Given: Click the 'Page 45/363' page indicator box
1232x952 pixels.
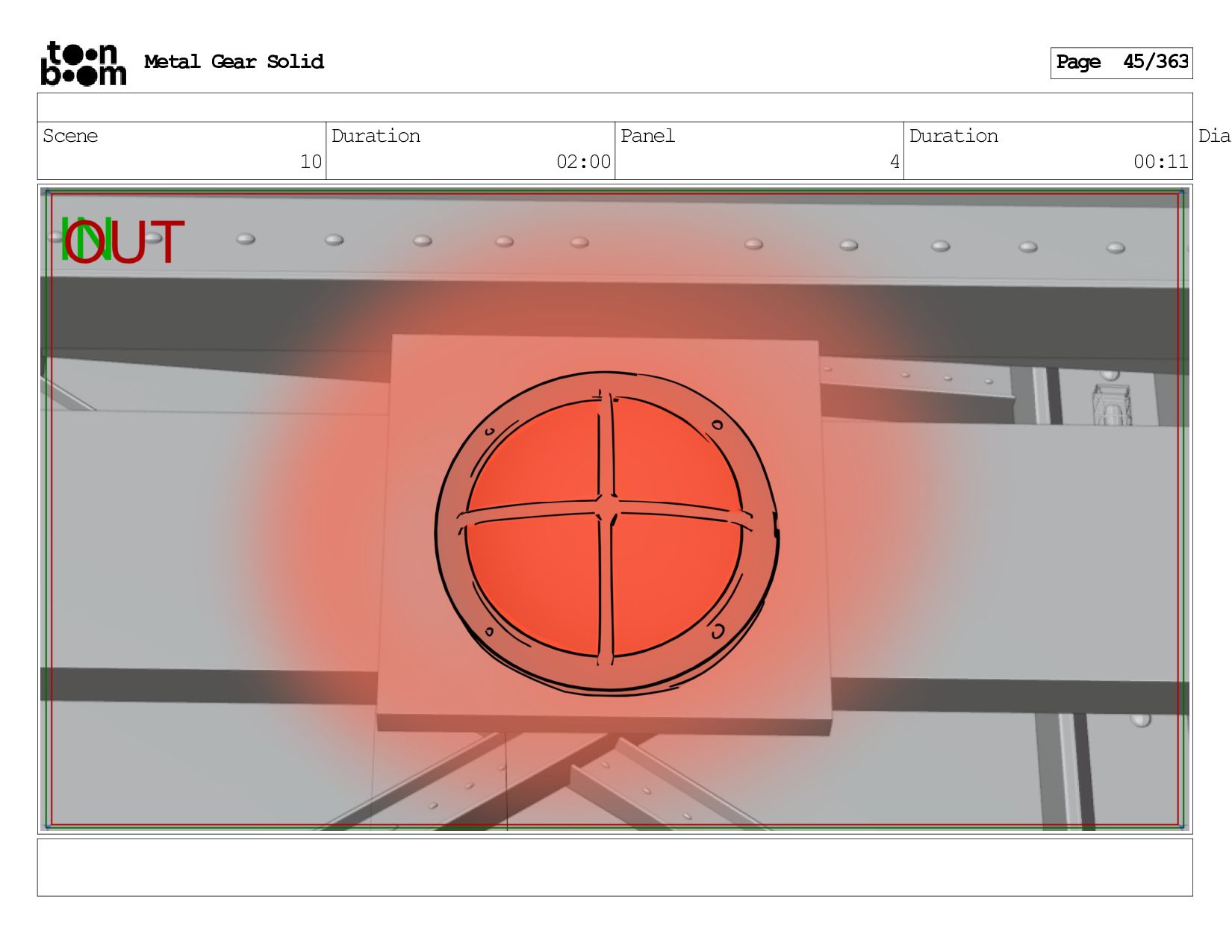Looking at the screenshot, I should (x=1121, y=63).
